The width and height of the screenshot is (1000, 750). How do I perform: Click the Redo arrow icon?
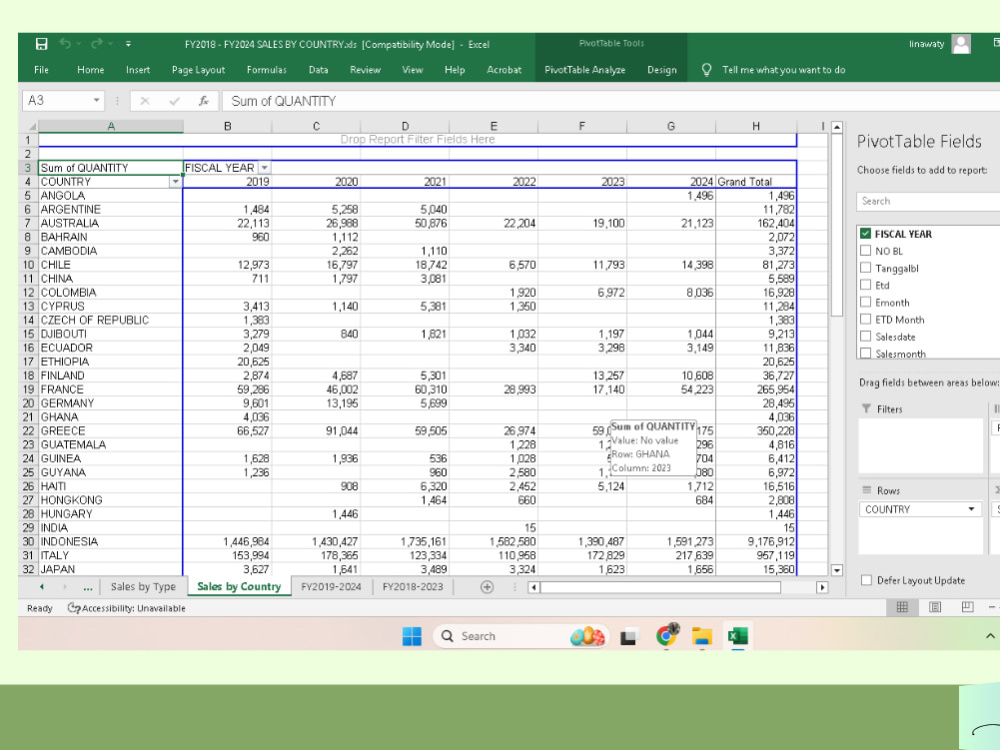pos(96,43)
